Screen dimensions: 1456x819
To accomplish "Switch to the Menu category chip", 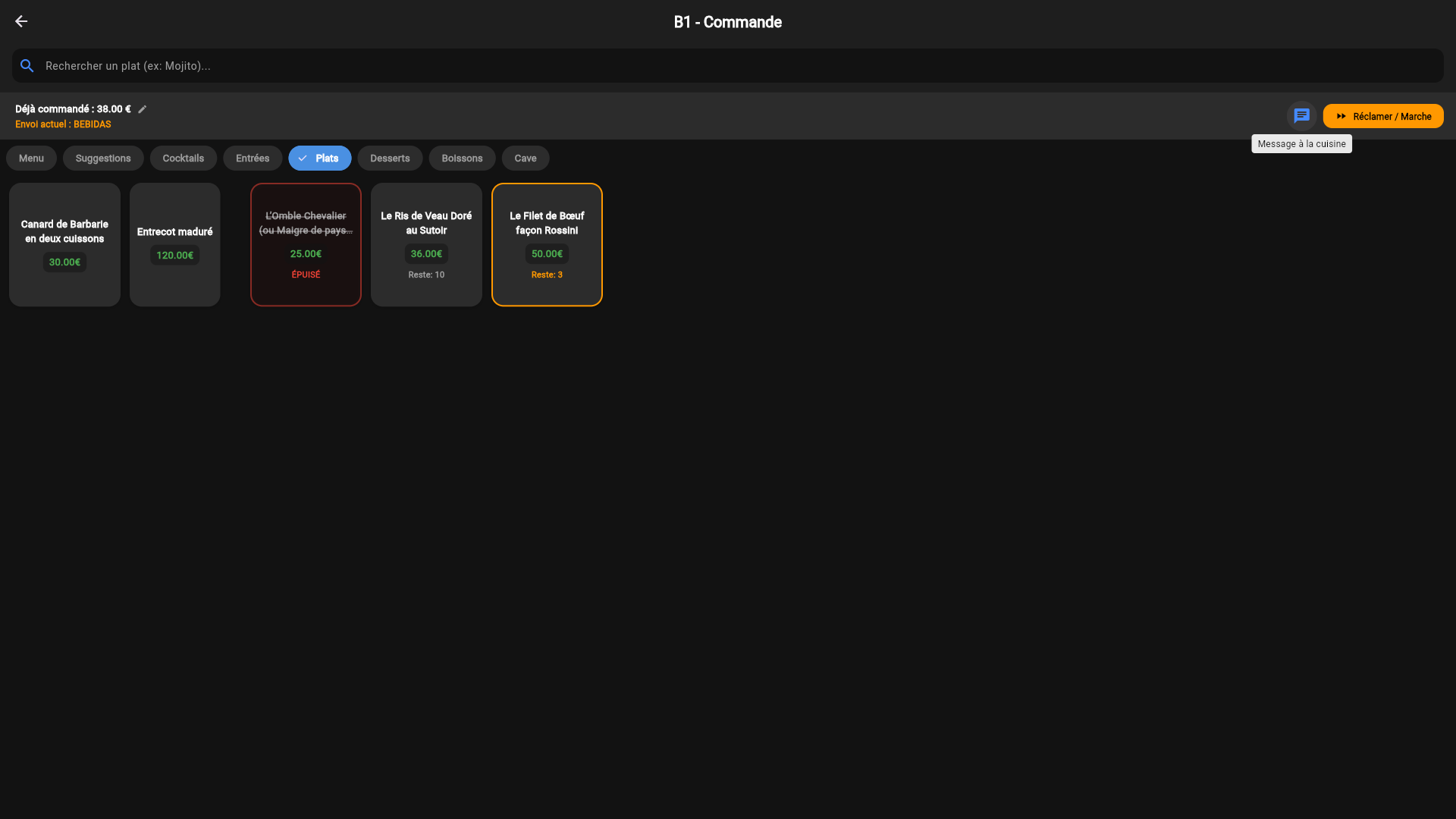I will click(31, 158).
